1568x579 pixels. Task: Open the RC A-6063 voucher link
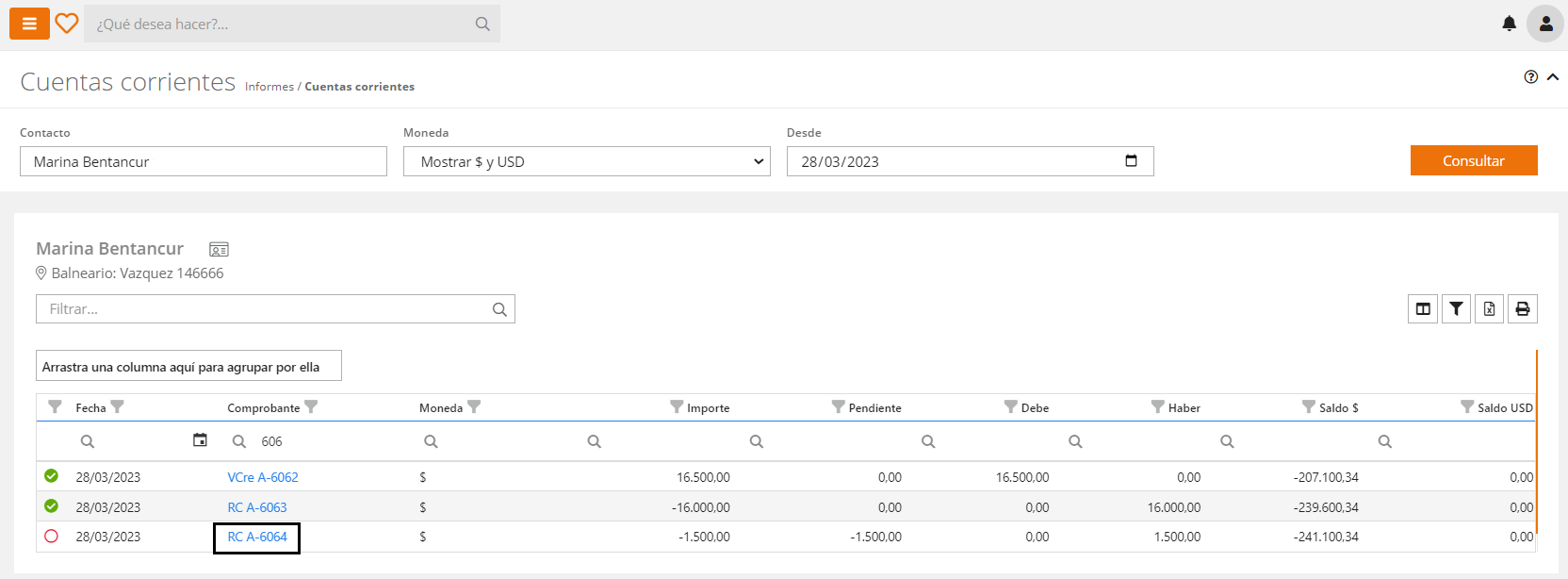pyautogui.click(x=257, y=507)
